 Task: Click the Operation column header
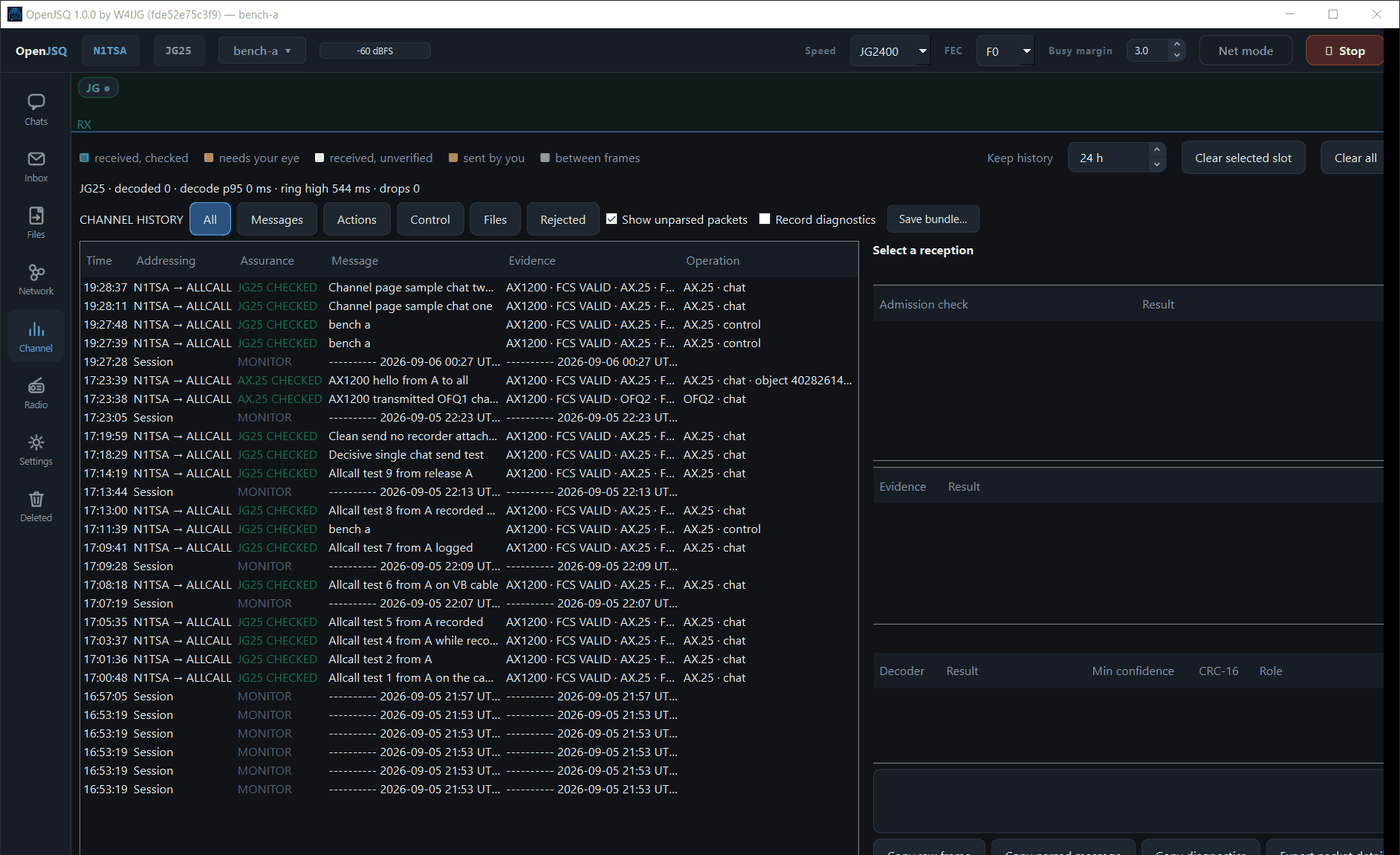712,260
